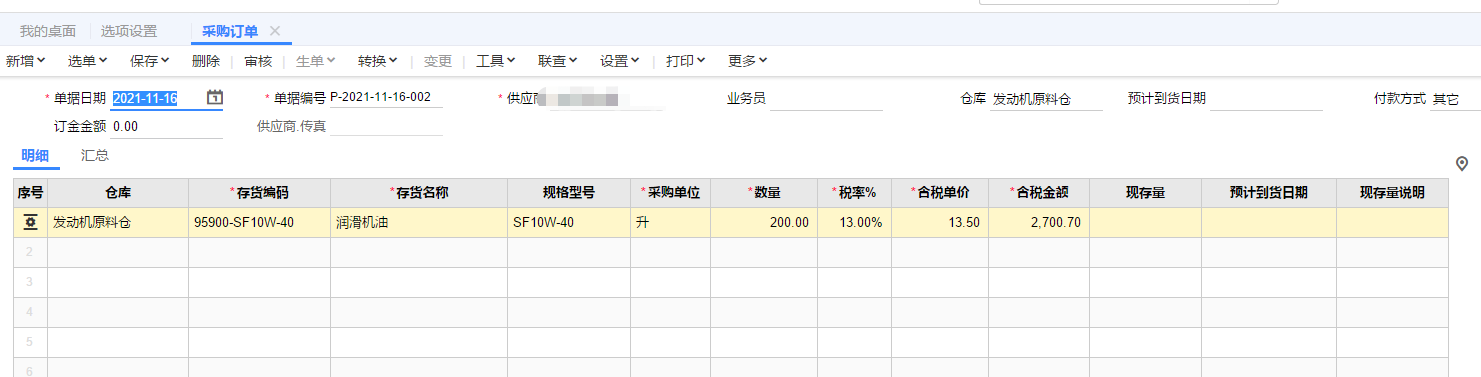Open the 设置 dropdown menu
Viewport: 1481px width, 377px height.
620,61
